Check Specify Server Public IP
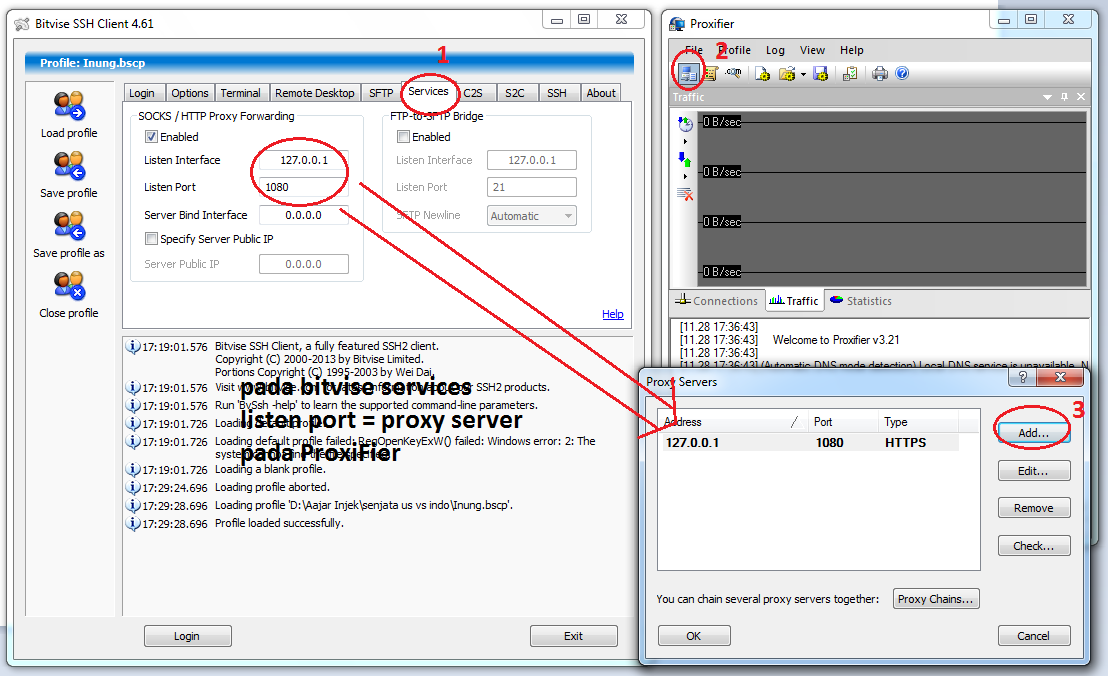Image resolution: width=1108 pixels, height=676 pixels. point(151,239)
